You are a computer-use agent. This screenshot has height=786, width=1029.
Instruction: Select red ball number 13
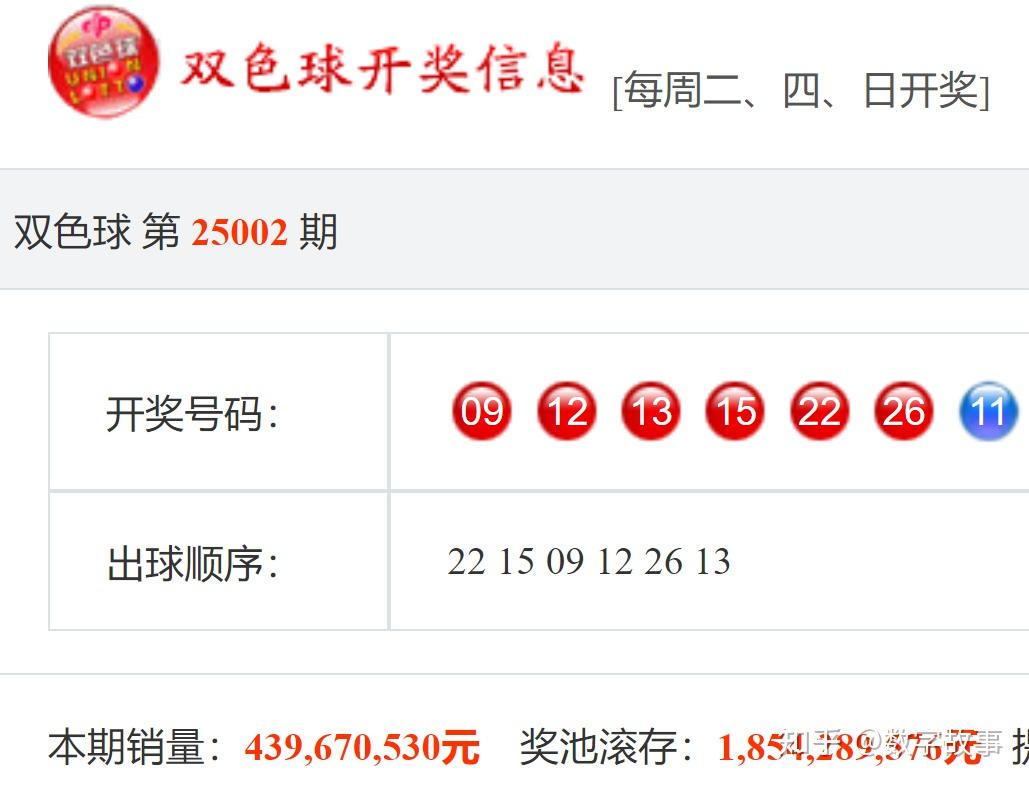[x=650, y=411]
